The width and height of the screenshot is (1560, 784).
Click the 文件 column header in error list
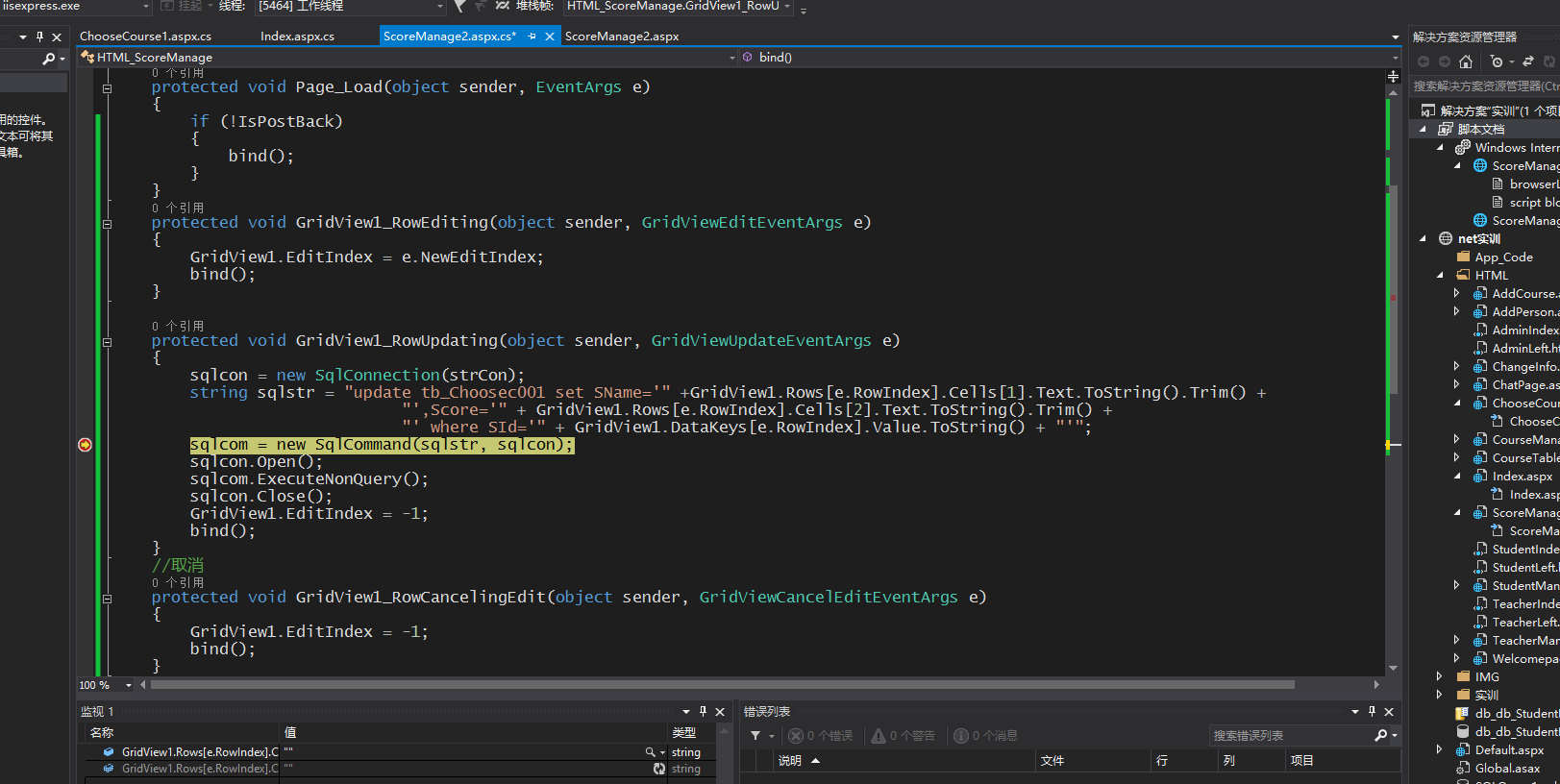point(1093,761)
